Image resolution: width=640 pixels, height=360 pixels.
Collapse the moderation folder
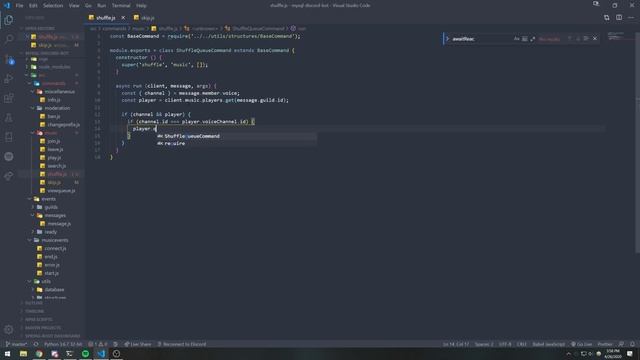53,108
